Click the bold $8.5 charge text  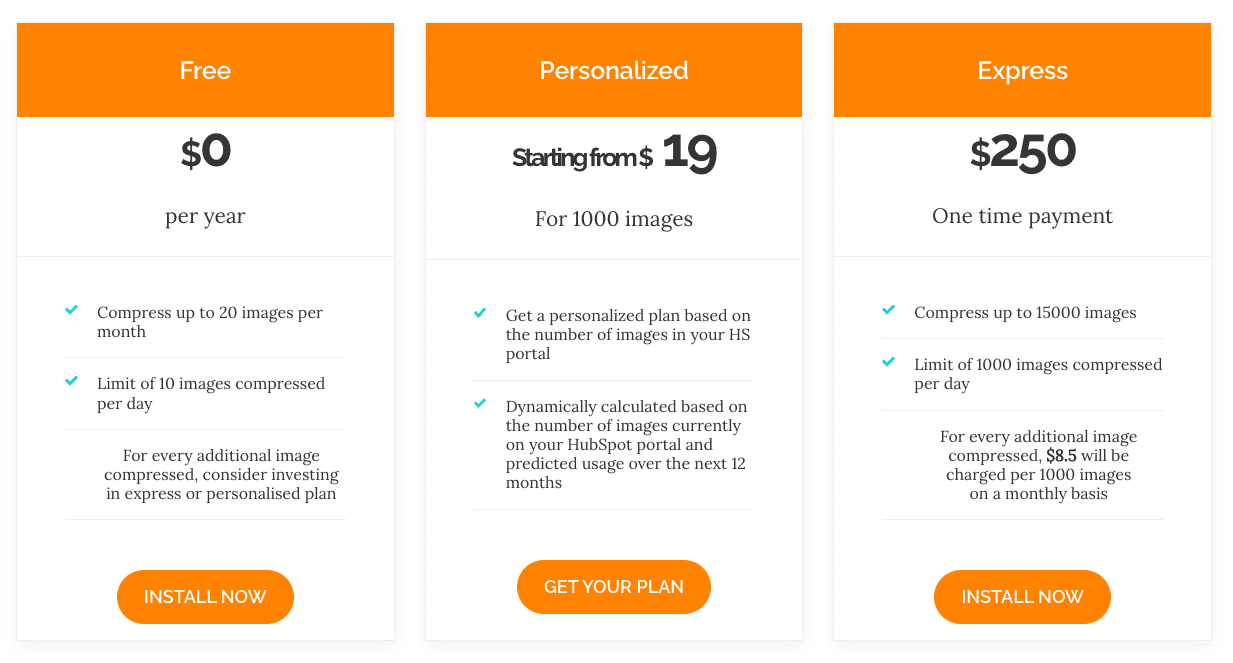click(1061, 455)
